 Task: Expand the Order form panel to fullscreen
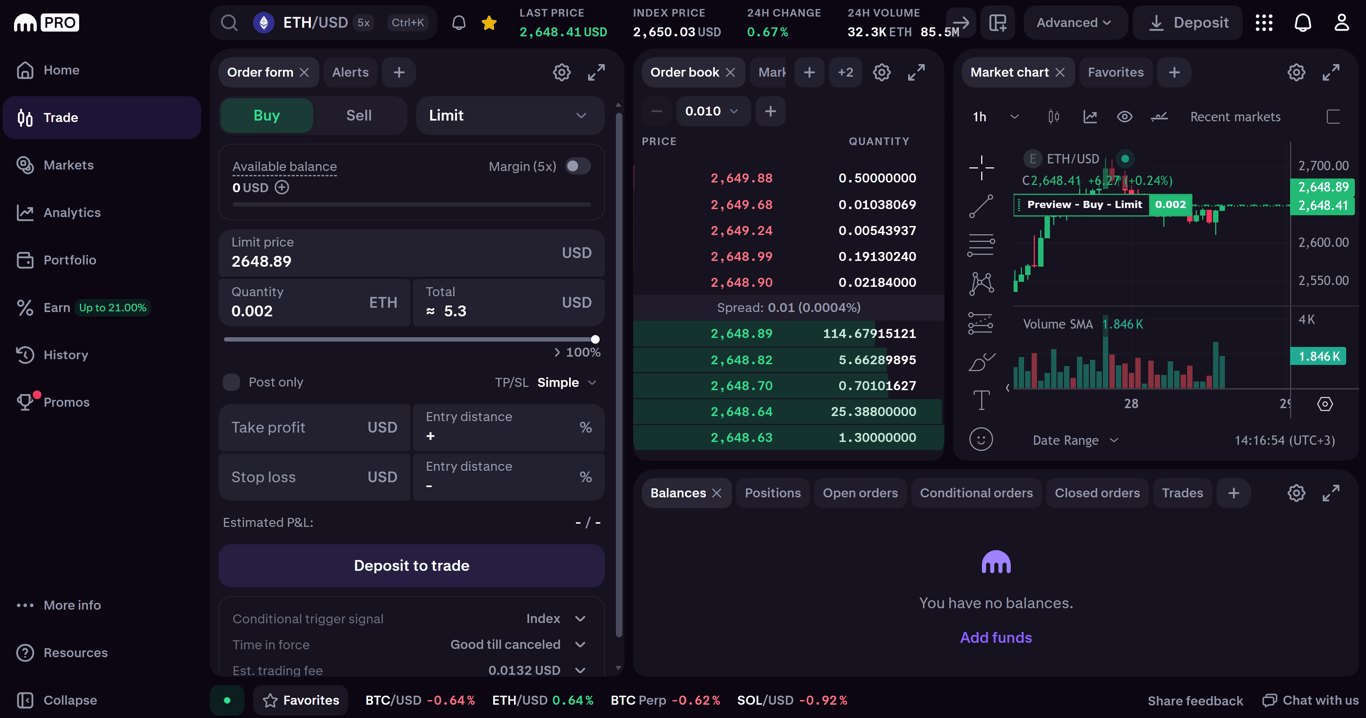[x=596, y=72]
